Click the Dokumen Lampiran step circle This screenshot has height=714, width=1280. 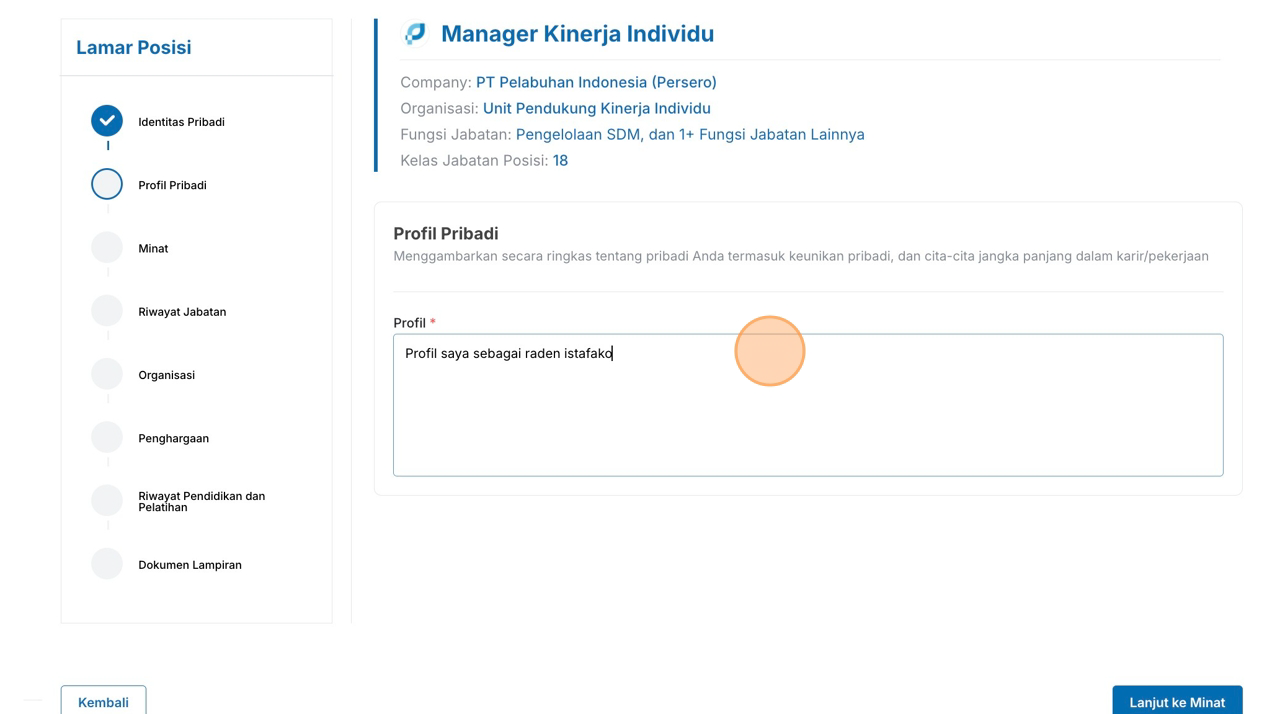coord(107,564)
